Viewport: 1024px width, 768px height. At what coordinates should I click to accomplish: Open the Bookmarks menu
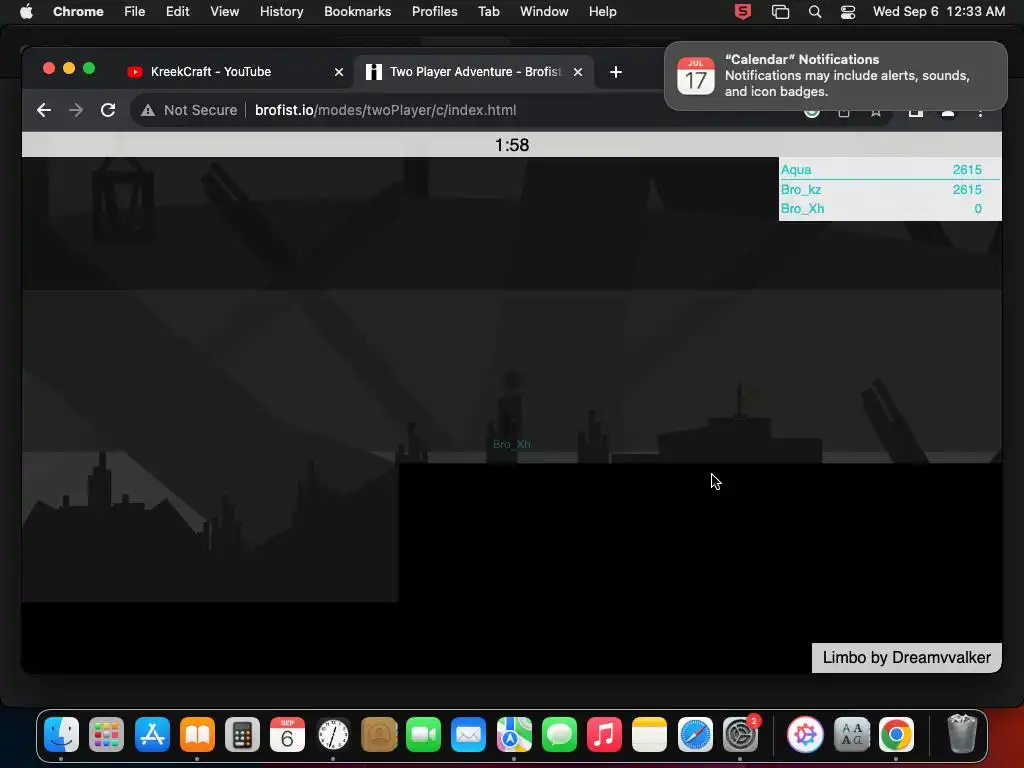pyautogui.click(x=357, y=11)
